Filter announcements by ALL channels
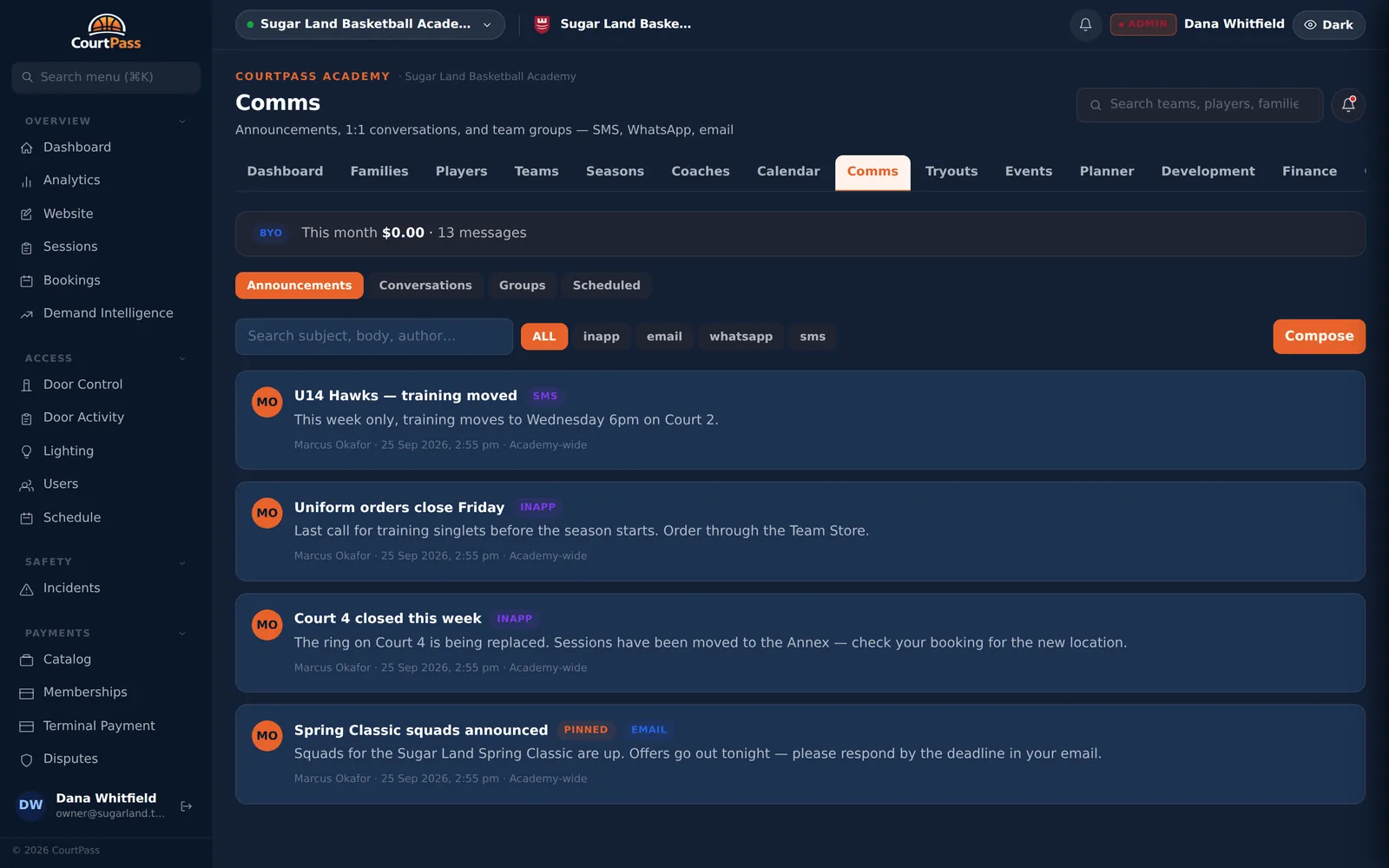 pos(544,337)
